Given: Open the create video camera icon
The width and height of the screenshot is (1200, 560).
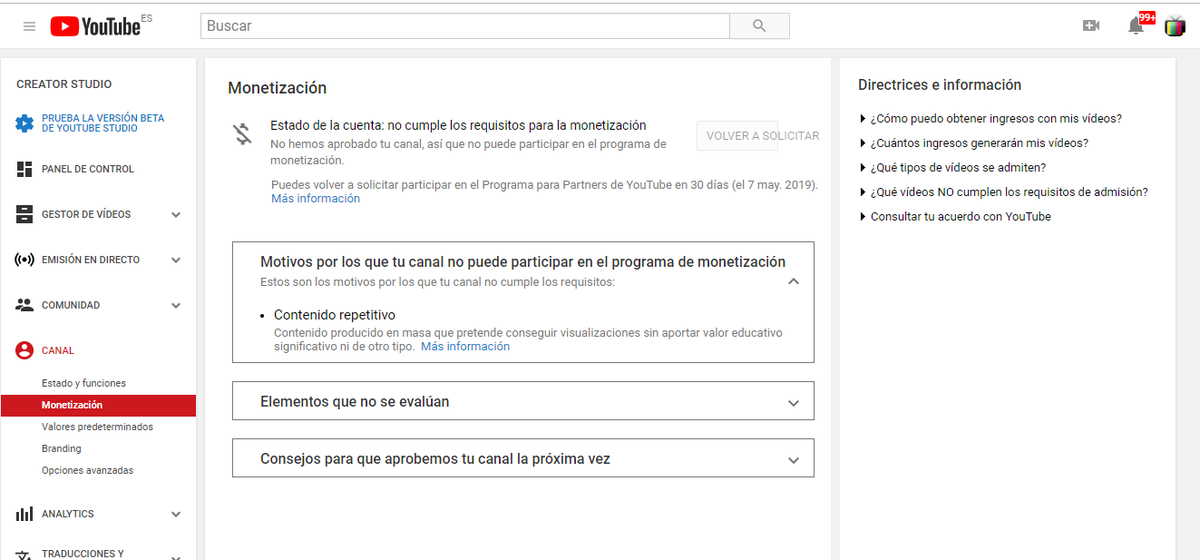Looking at the screenshot, I should coord(1091,26).
